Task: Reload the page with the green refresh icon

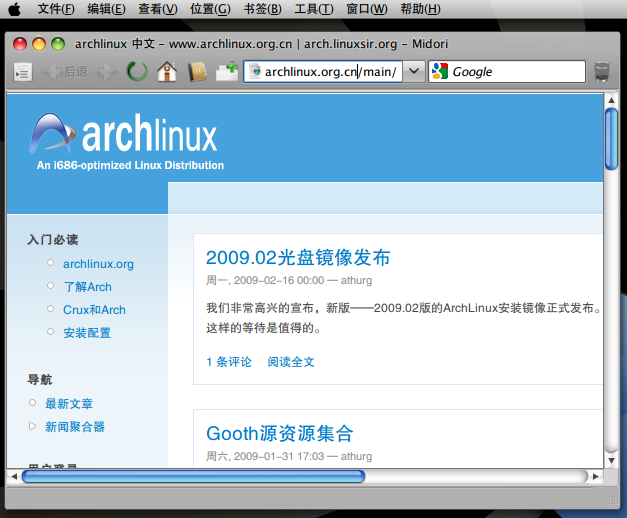Action: [137, 72]
